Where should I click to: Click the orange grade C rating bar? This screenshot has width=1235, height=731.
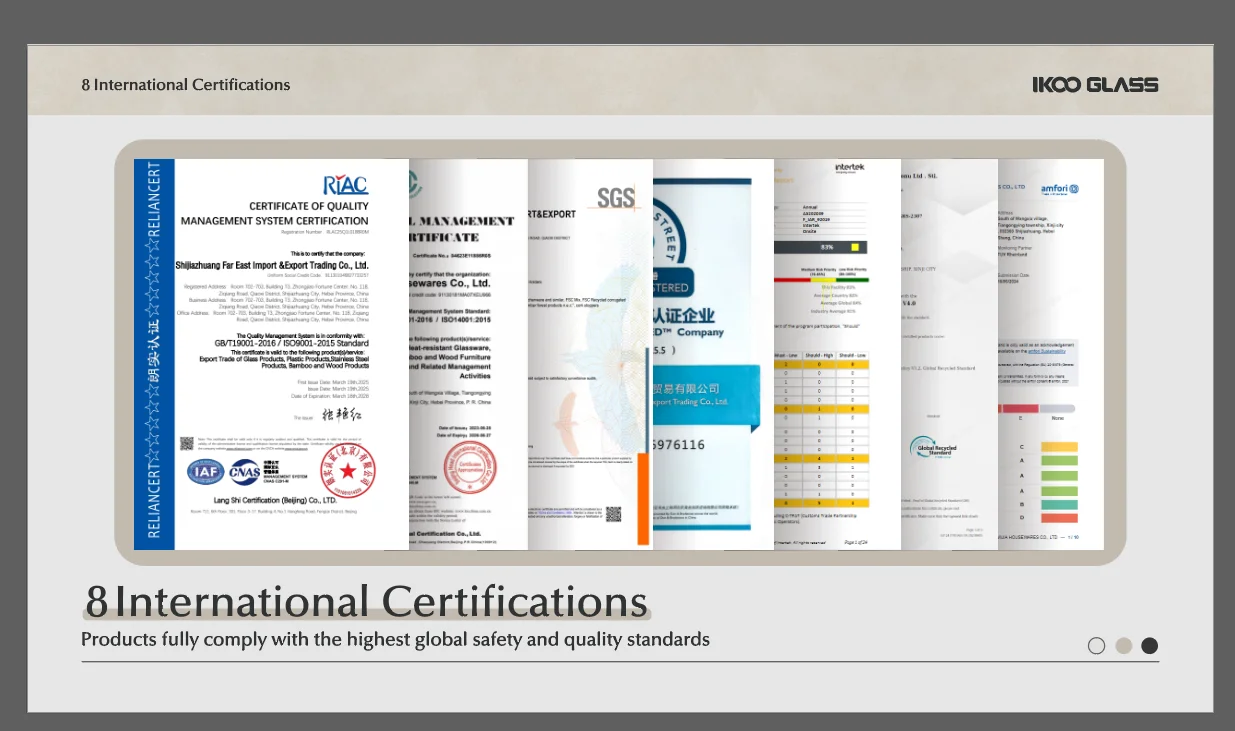[1059, 447]
